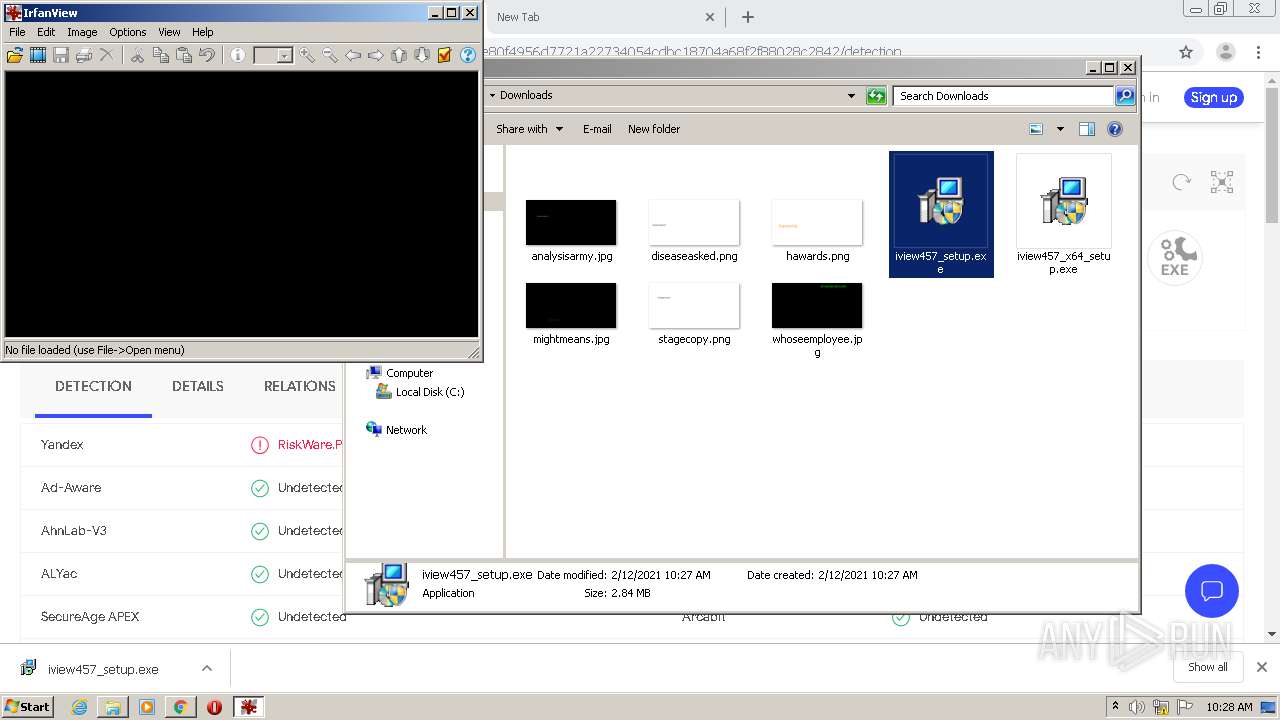Click the IrfanView help question icon
1280x720 pixels.
[467, 55]
